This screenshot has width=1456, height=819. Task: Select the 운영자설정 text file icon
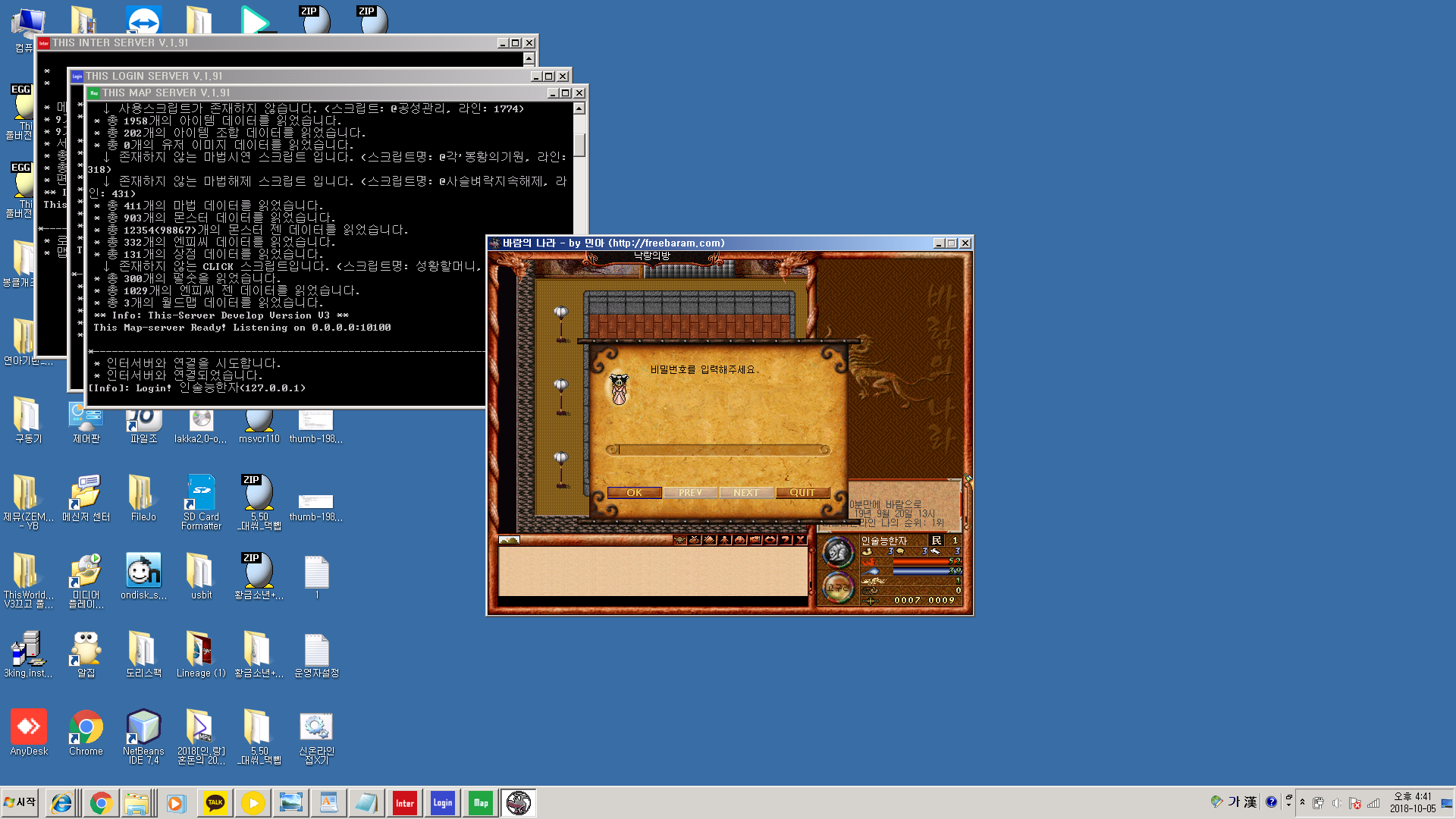316,654
